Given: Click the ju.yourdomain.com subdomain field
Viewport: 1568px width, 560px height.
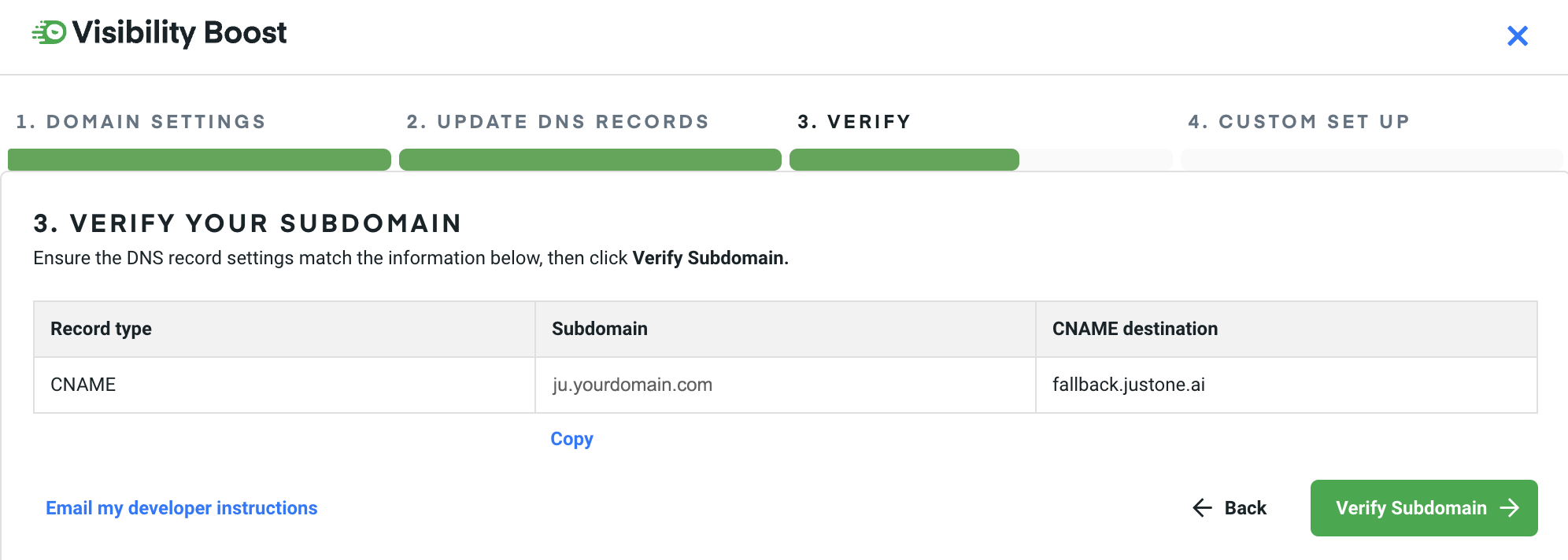Looking at the screenshot, I should [632, 385].
